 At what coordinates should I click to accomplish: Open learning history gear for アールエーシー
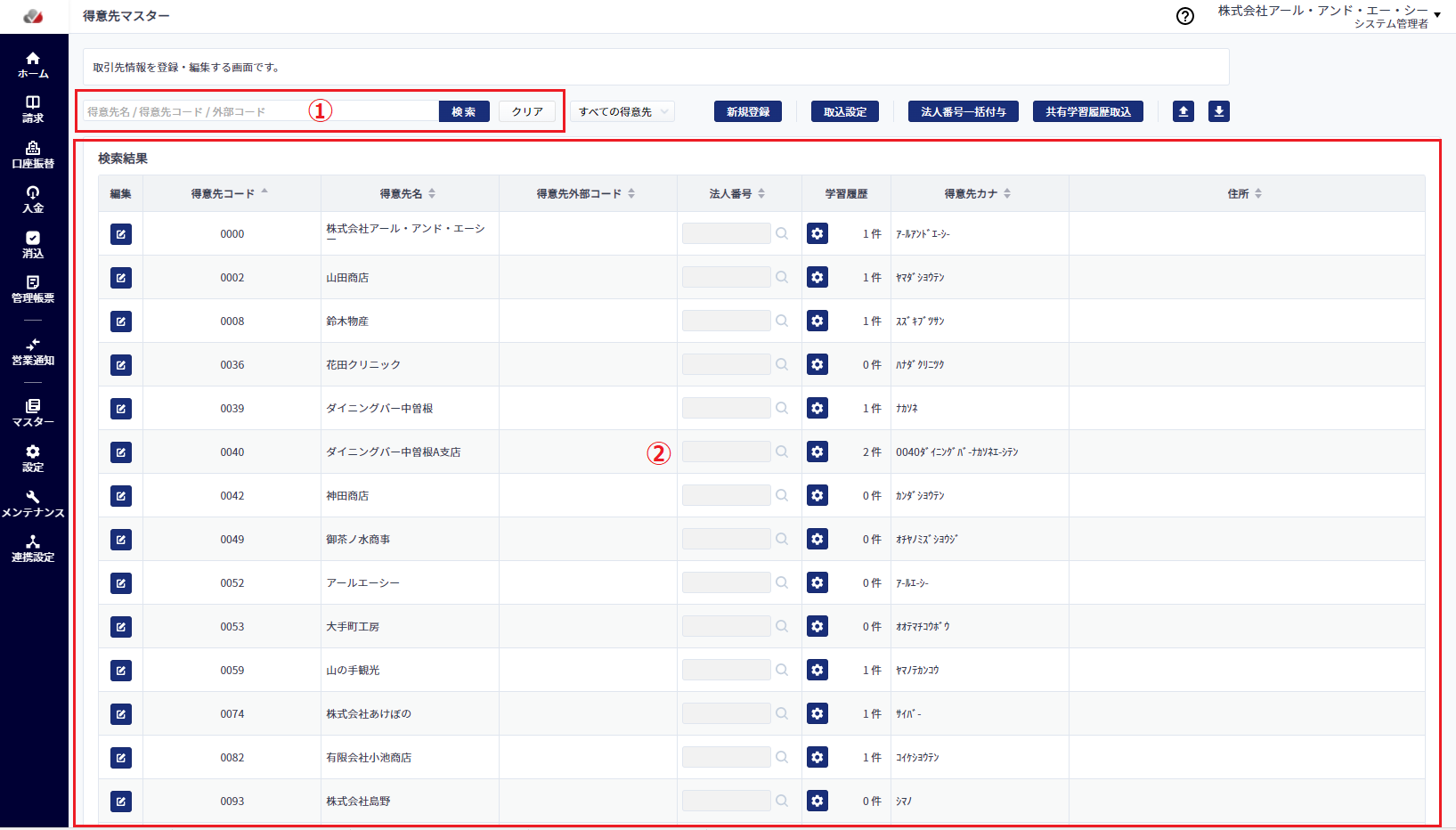[x=817, y=582]
